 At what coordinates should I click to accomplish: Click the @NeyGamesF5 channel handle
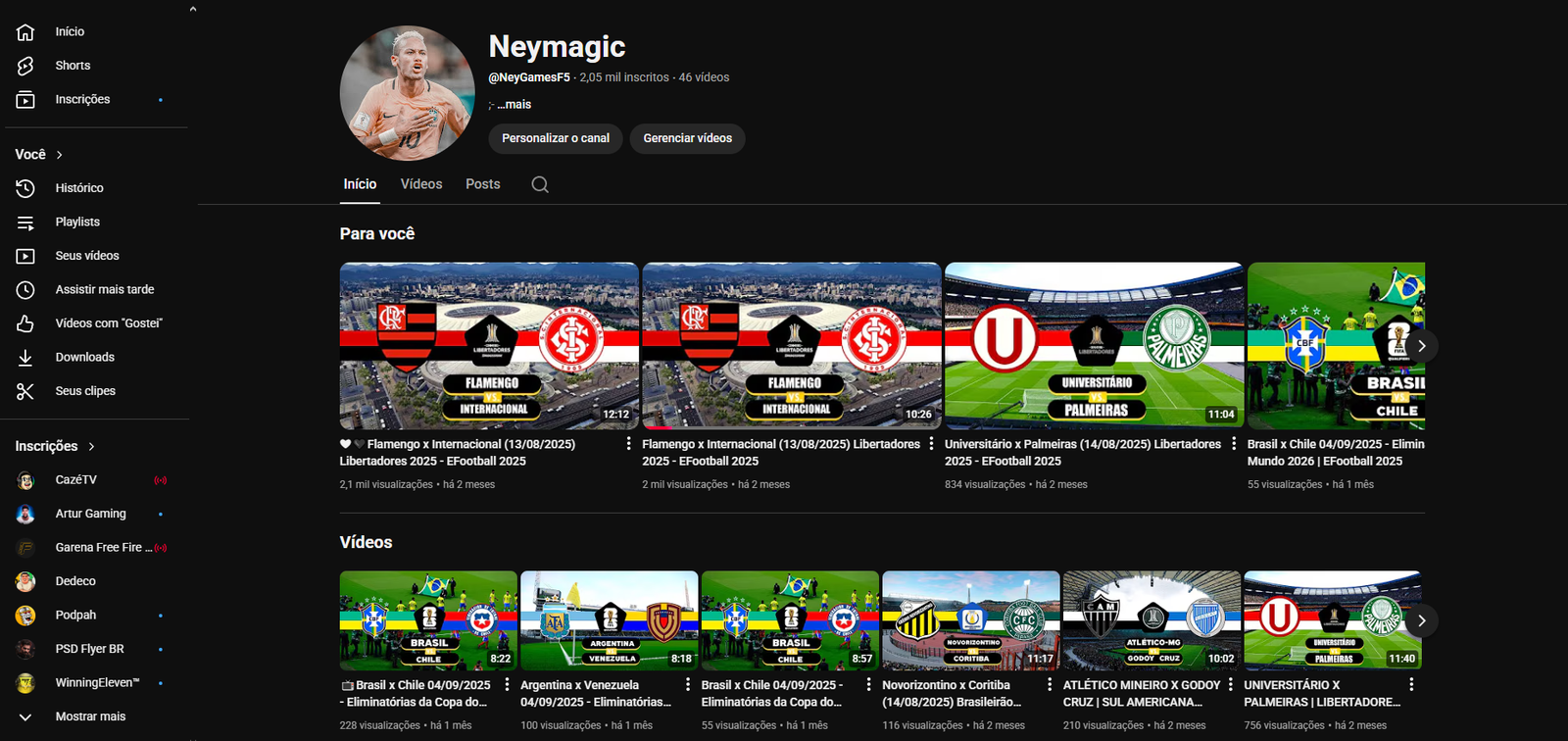pos(529,77)
